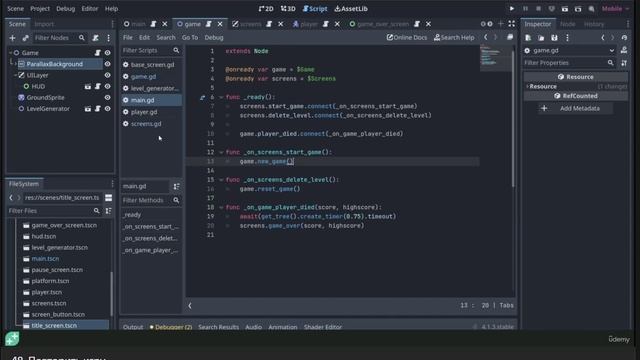This screenshot has height=360, width=640.
Task: Hide the ParallaxBackground node
Action: 107,64
